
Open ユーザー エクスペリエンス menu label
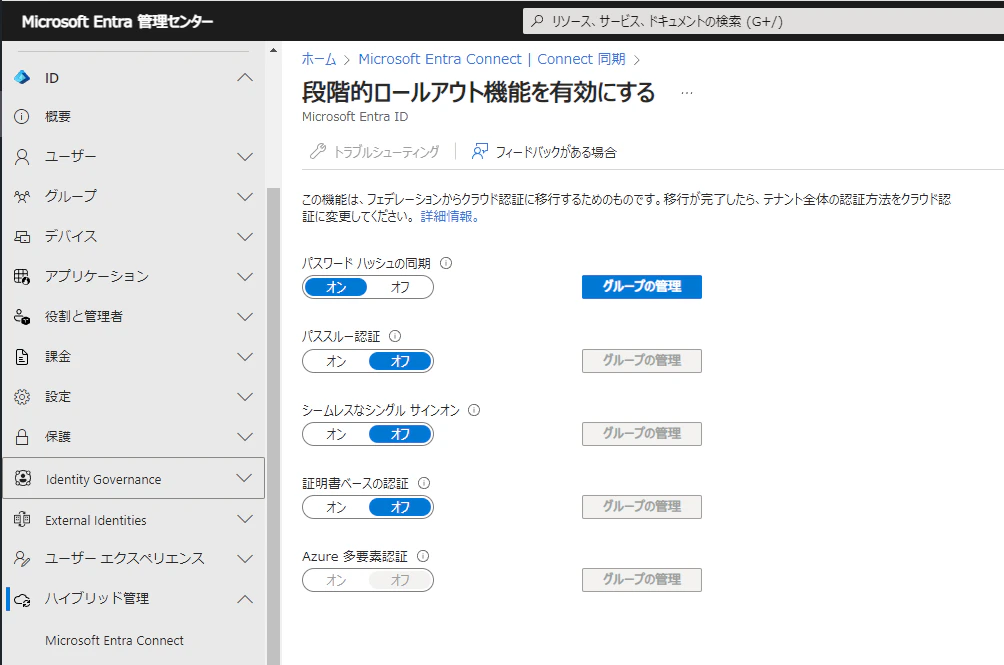click(x=124, y=559)
